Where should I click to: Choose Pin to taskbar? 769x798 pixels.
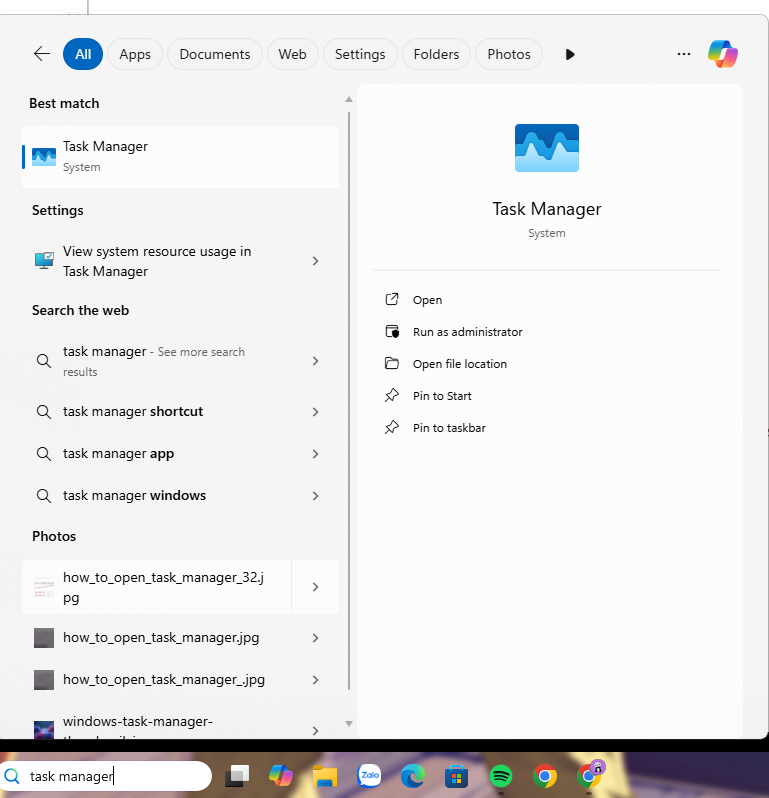tap(449, 428)
